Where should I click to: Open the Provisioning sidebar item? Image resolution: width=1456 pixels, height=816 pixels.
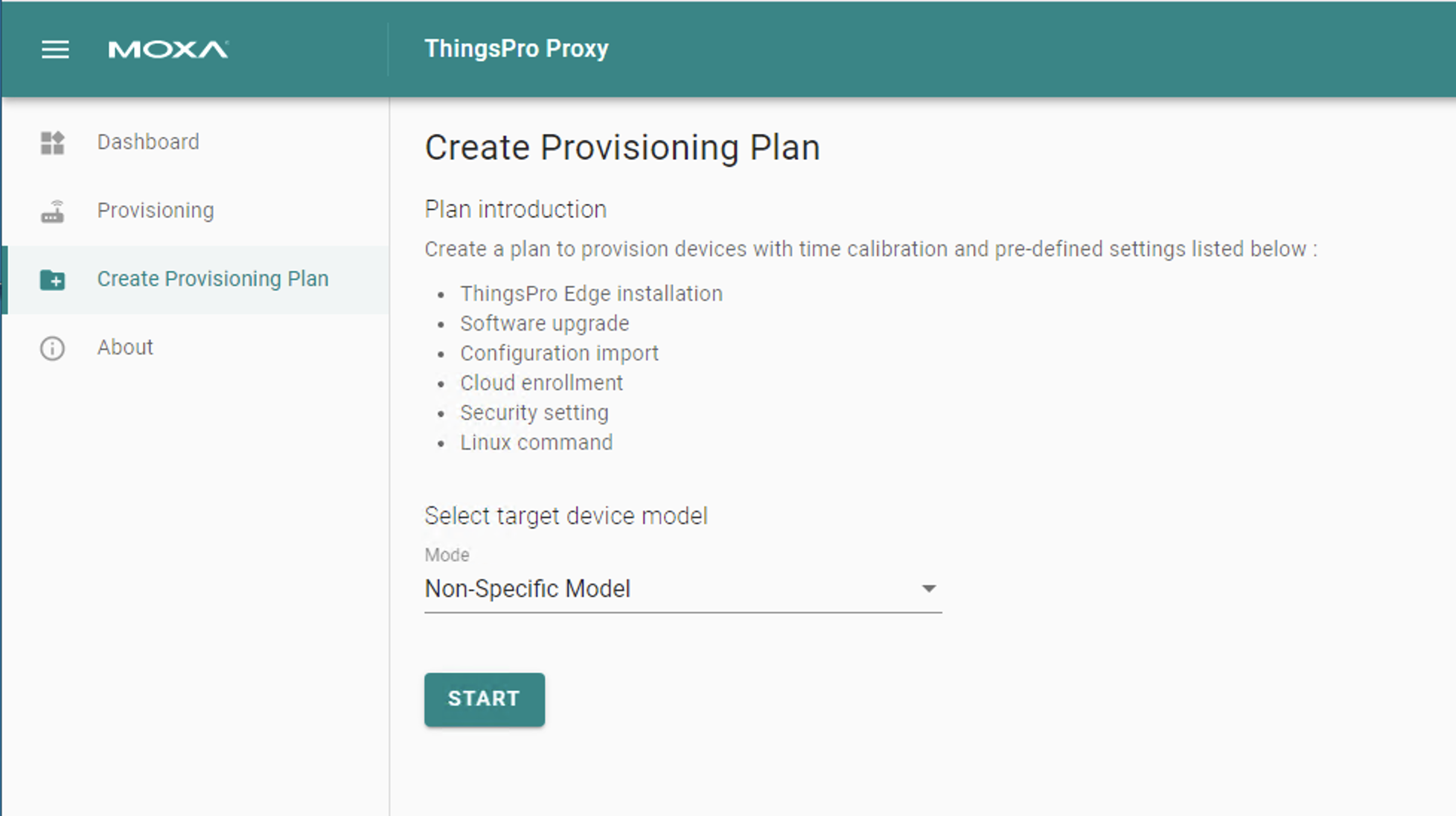pos(195,211)
